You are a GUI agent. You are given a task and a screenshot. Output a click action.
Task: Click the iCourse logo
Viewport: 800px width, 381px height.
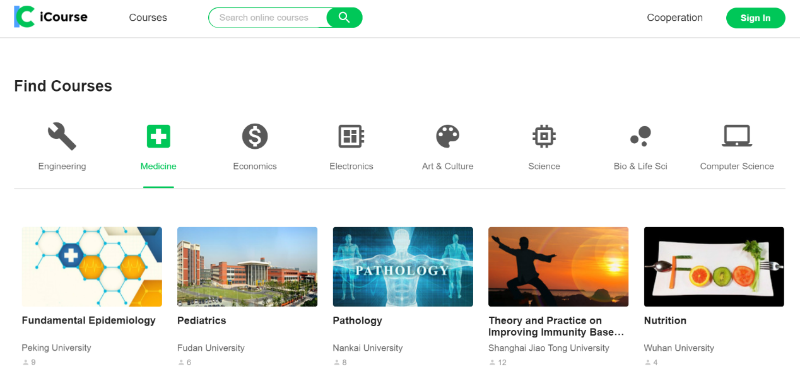51,17
